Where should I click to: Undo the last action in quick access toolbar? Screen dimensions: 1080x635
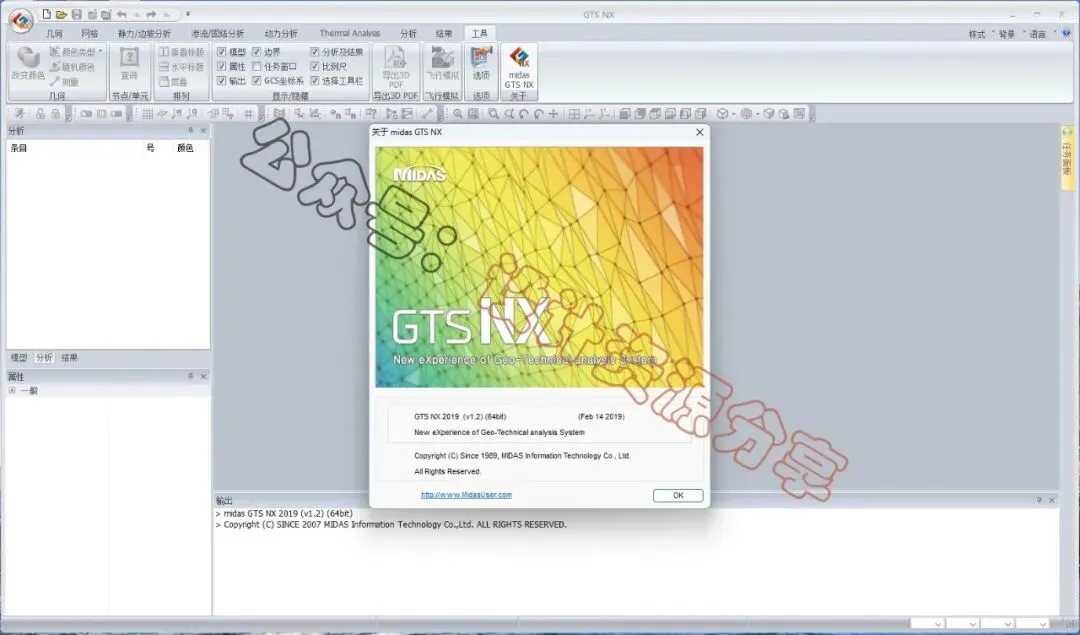point(122,14)
